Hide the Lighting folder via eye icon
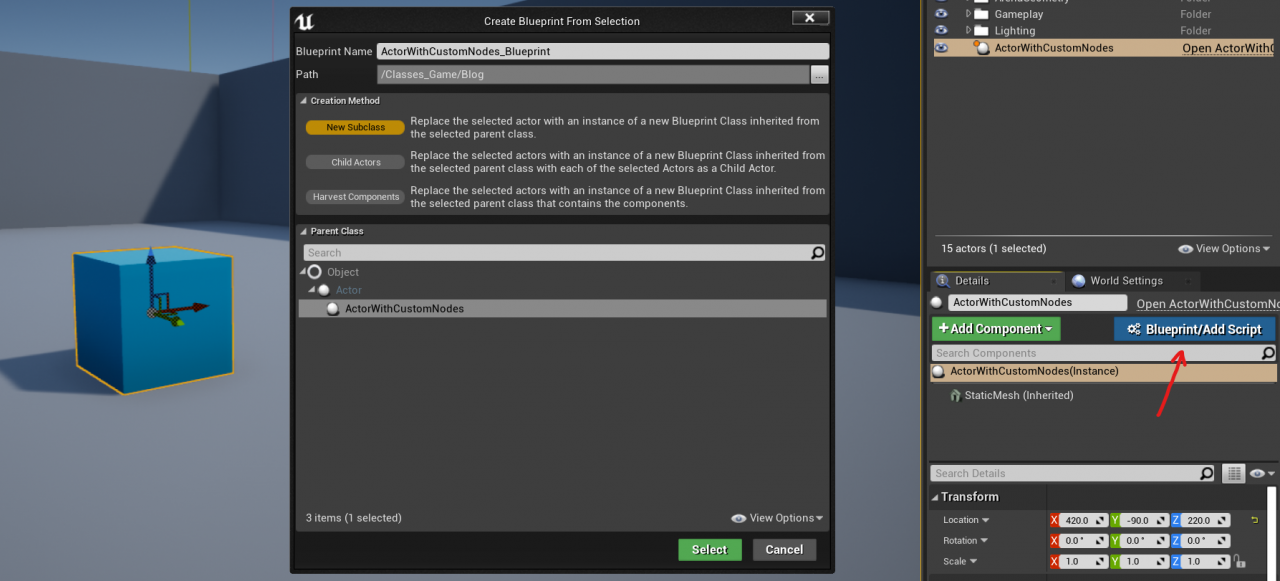 point(940,31)
